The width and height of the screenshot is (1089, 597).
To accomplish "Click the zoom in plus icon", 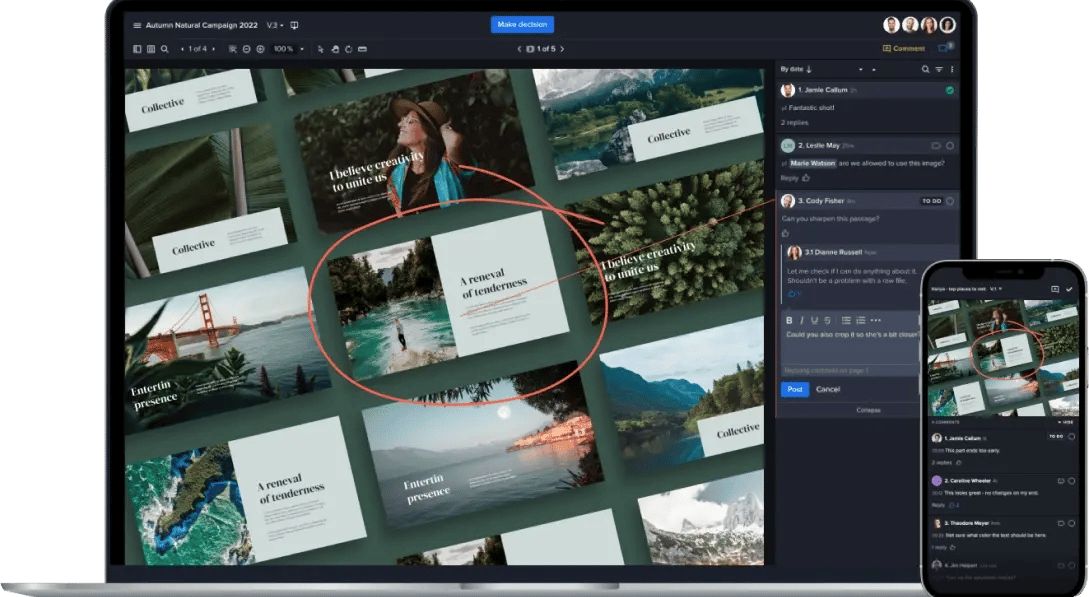I will click(x=261, y=49).
